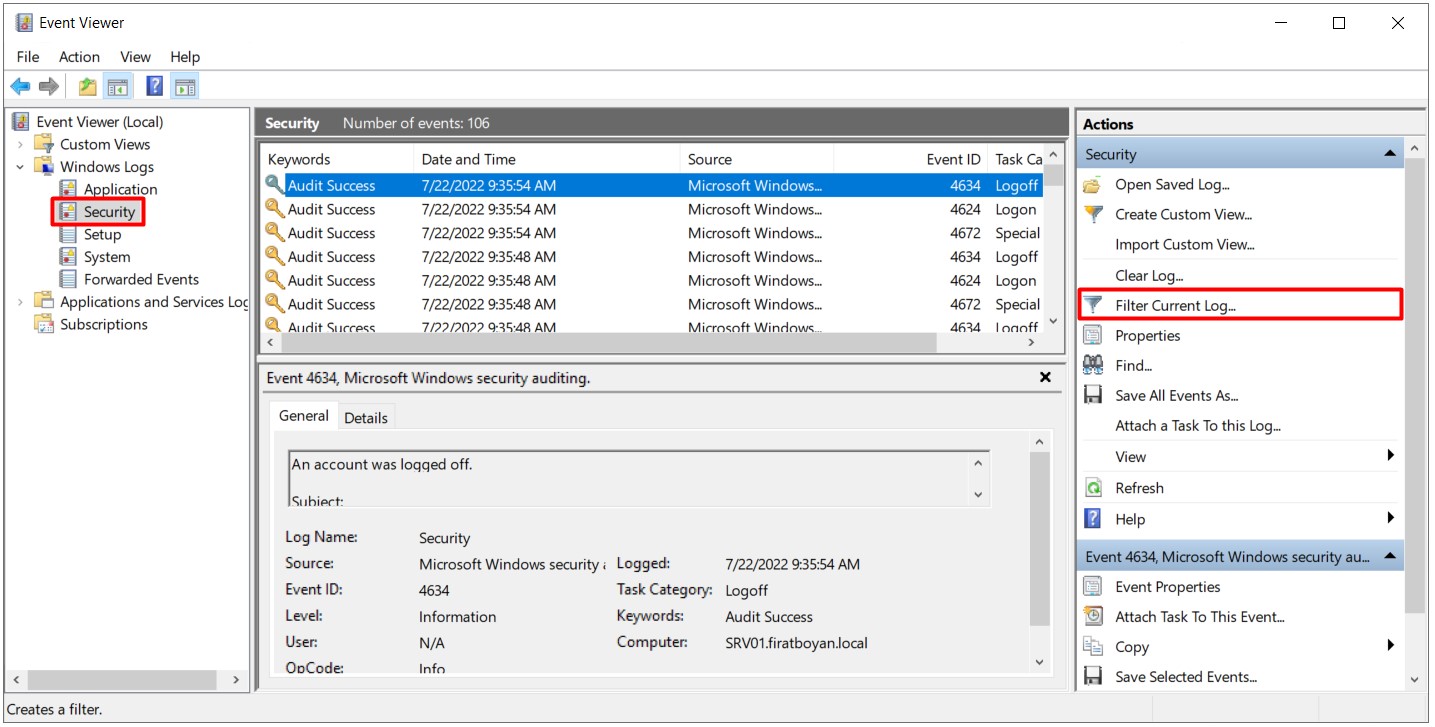
Task: Open the Action menu
Action: (x=79, y=57)
